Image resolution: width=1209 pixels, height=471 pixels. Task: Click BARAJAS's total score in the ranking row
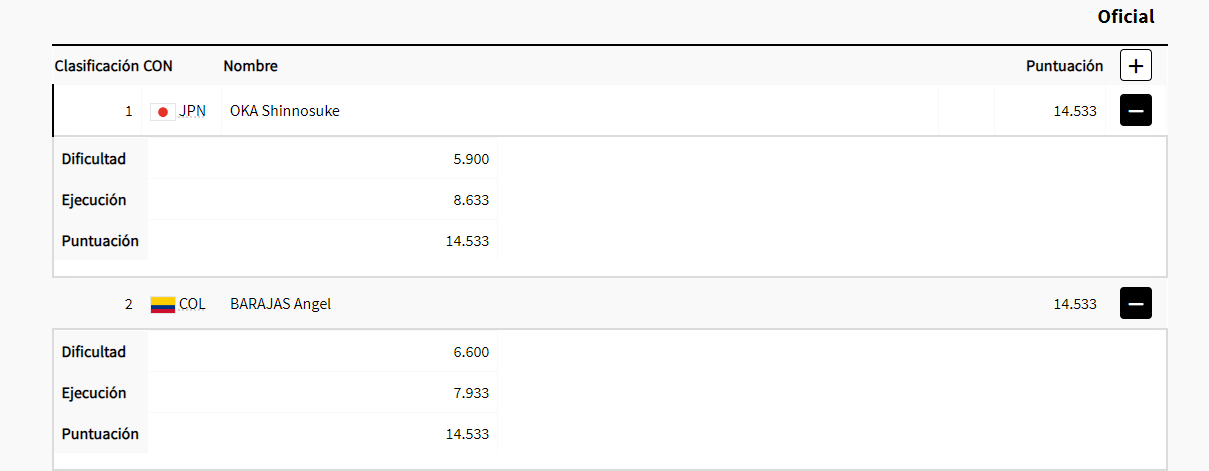coord(1075,304)
